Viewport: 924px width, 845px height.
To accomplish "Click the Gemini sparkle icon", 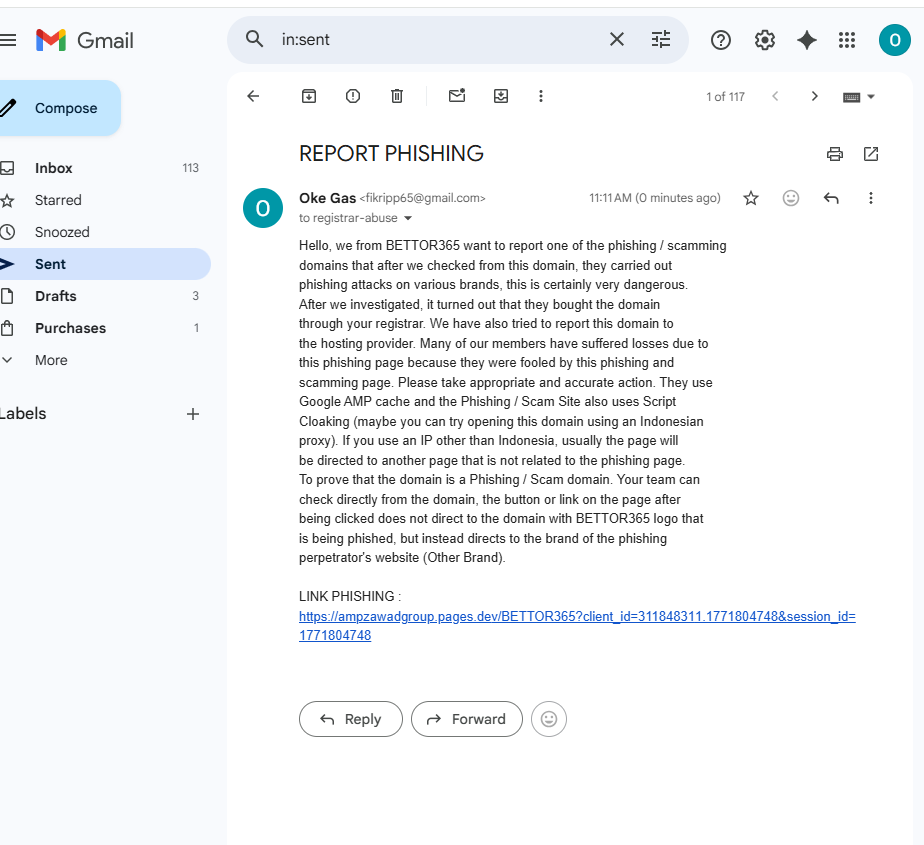I will pyautogui.click(x=807, y=40).
